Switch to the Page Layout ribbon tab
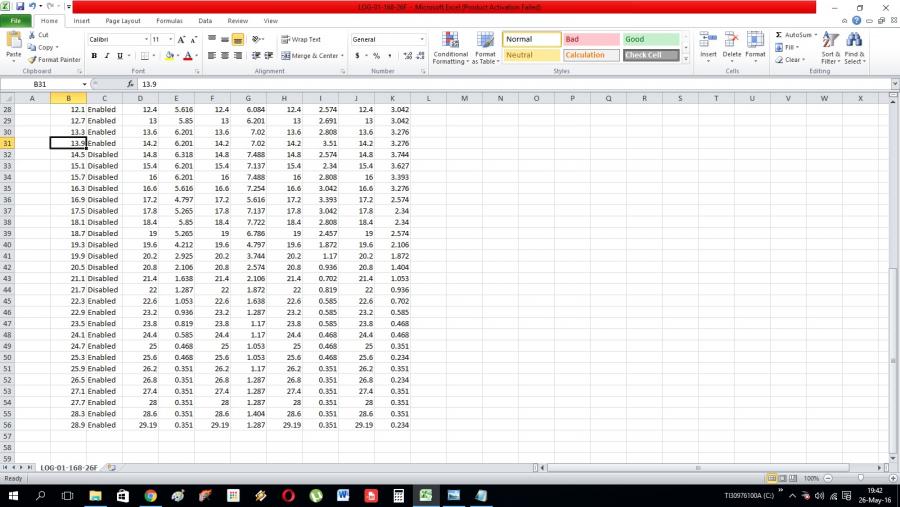The width and height of the screenshot is (900, 507). coord(123,20)
